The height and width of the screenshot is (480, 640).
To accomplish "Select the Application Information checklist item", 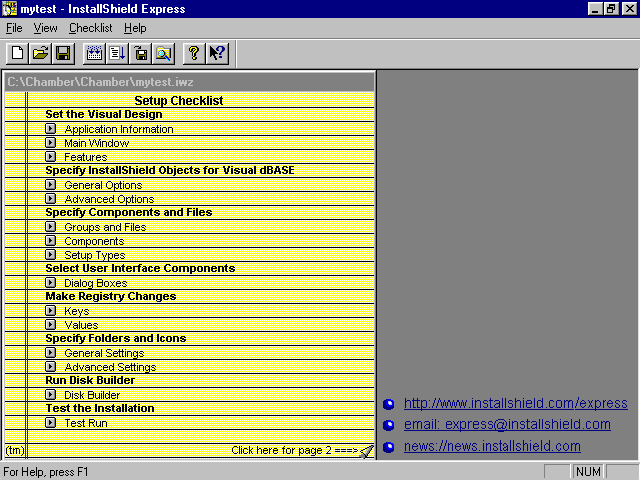I will [119, 129].
